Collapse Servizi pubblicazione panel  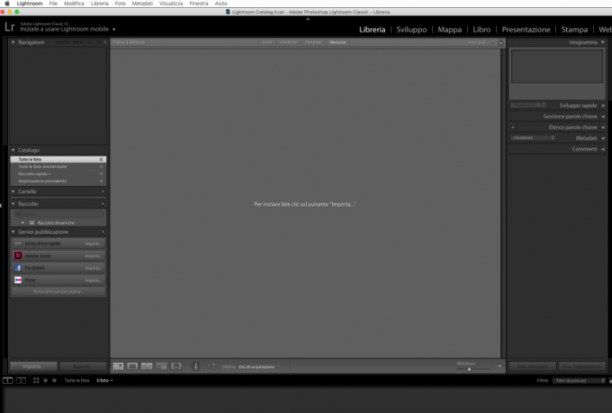tap(13, 232)
